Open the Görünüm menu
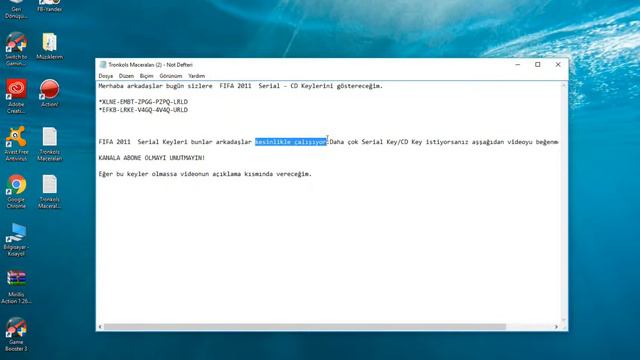This screenshot has width=640, height=360. (x=171, y=76)
